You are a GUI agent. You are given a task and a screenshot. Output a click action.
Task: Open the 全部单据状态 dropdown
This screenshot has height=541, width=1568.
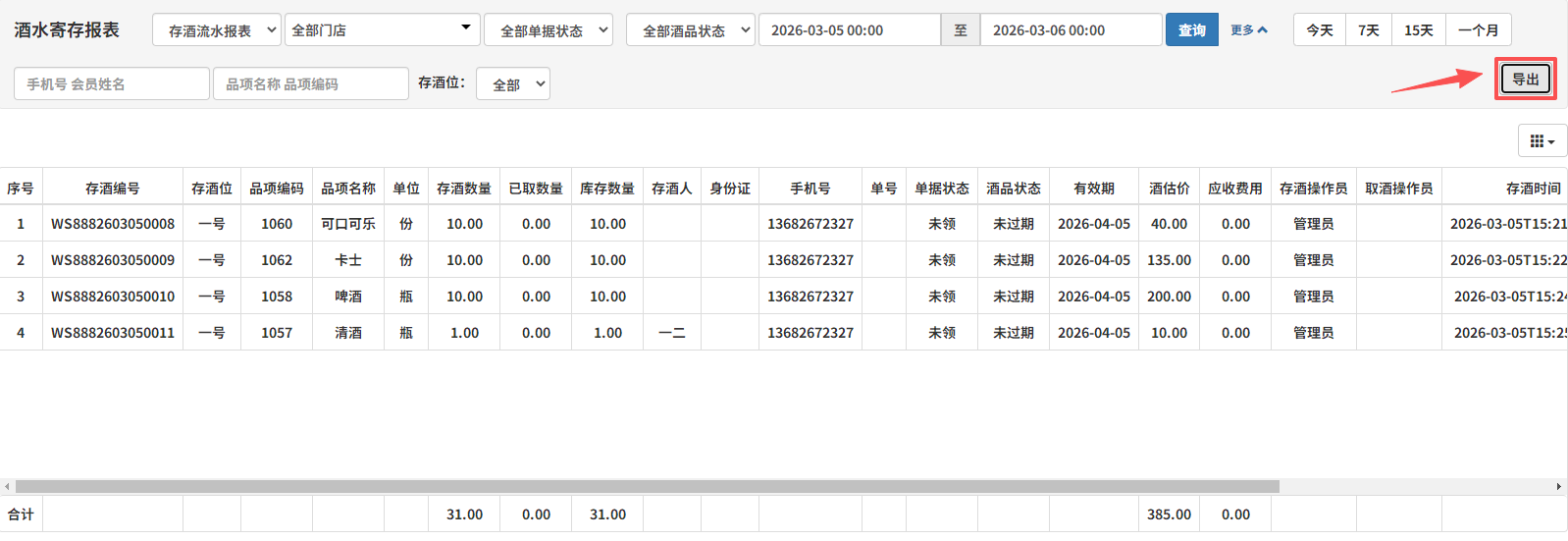548,30
